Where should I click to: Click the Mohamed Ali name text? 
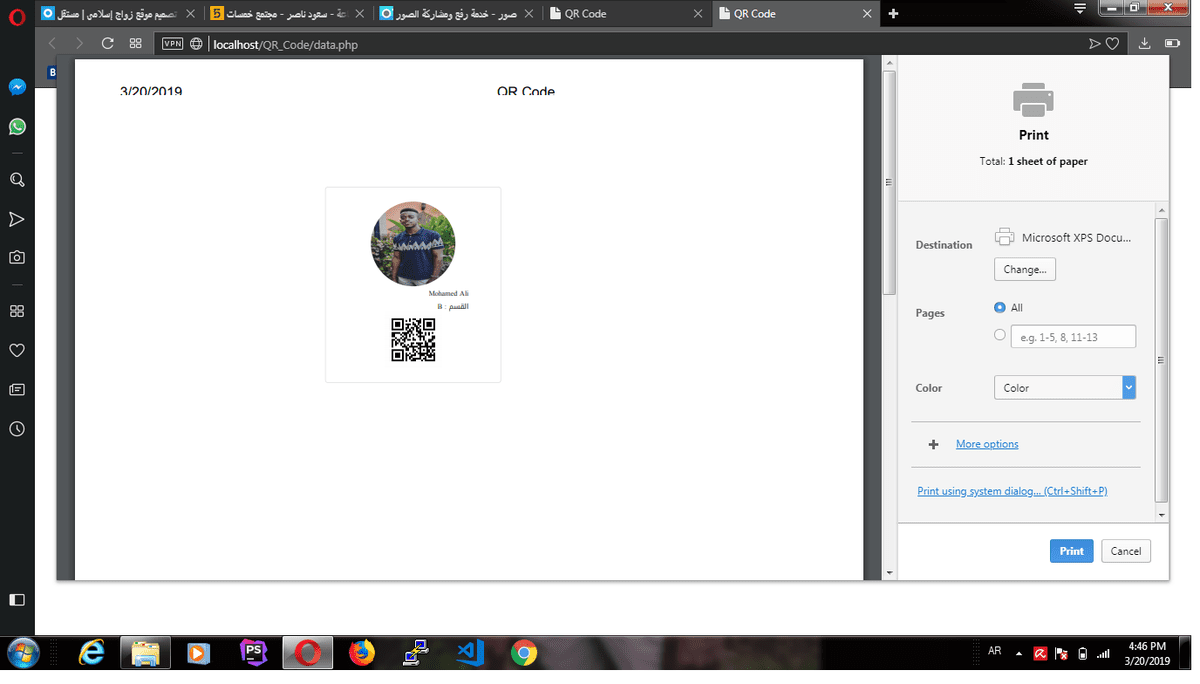[448, 293]
